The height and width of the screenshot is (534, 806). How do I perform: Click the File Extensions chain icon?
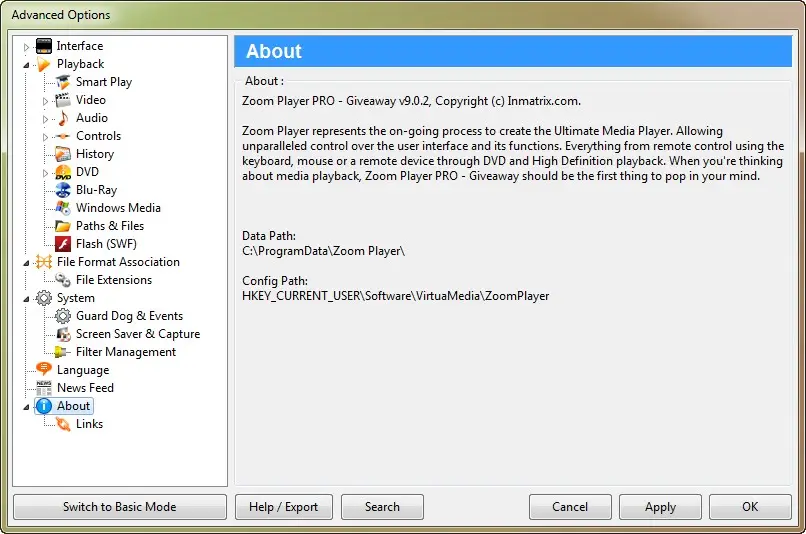coord(63,280)
